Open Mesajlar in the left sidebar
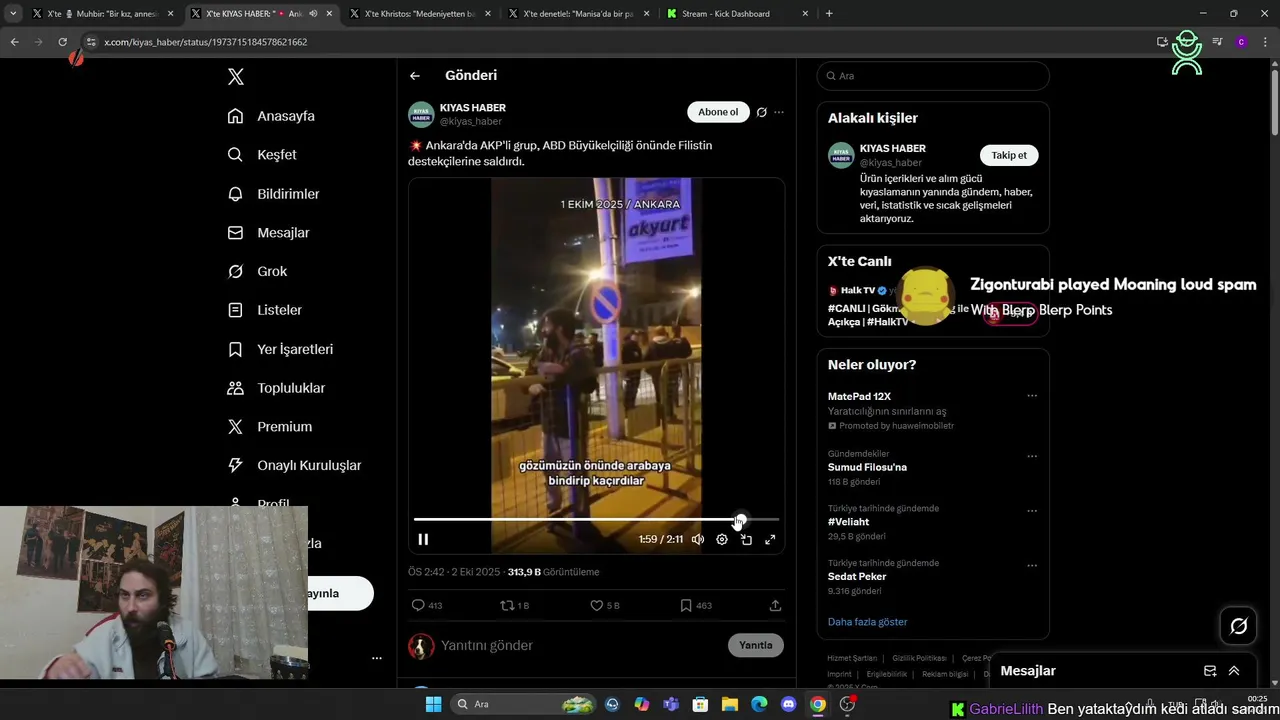Screen dimensions: 1280x720 (x=268, y=233)
